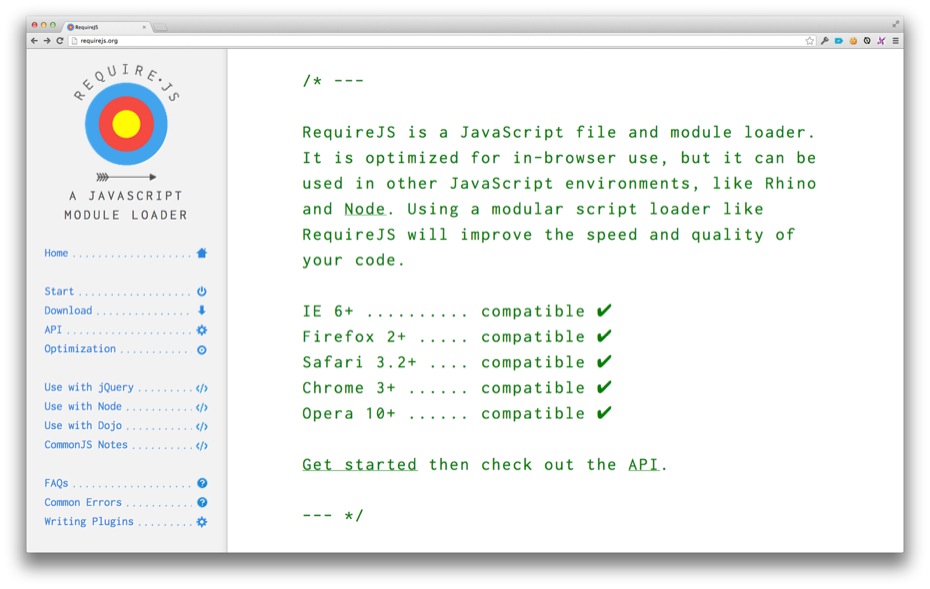Screen dimensions: 930x589
Task: Click the code icon beside Use with Node
Action: pos(202,407)
